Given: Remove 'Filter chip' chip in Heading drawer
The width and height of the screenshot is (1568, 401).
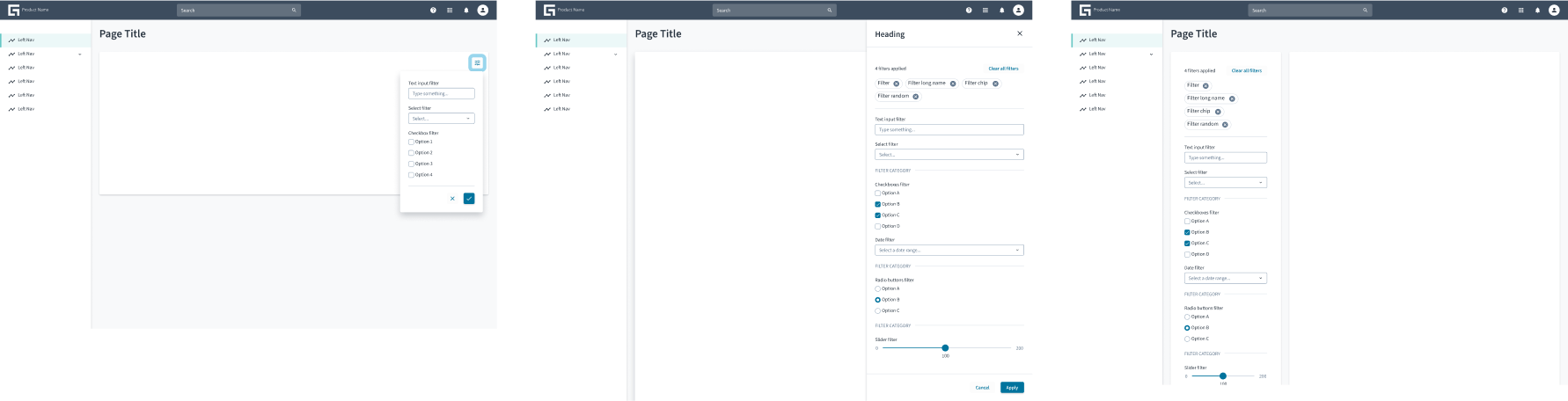Looking at the screenshot, I should click(x=995, y=84).
